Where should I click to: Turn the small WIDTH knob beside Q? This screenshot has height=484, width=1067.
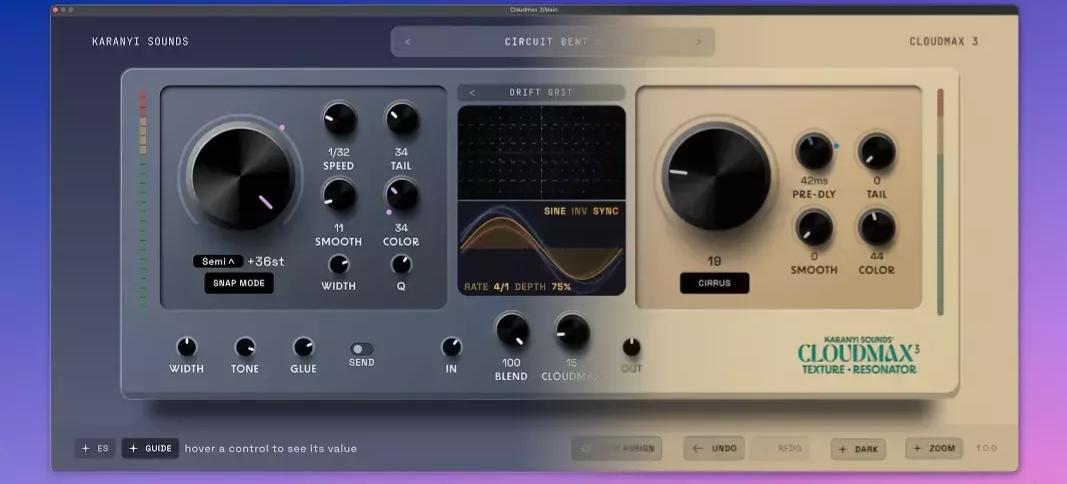[338, 264]
